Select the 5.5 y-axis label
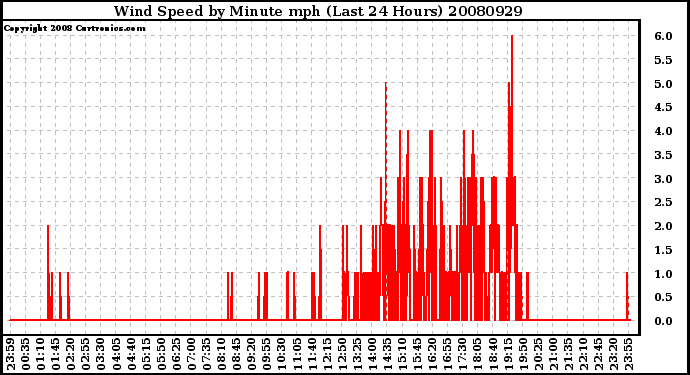This screenshot has height=375, width=690. click(663, 60)
